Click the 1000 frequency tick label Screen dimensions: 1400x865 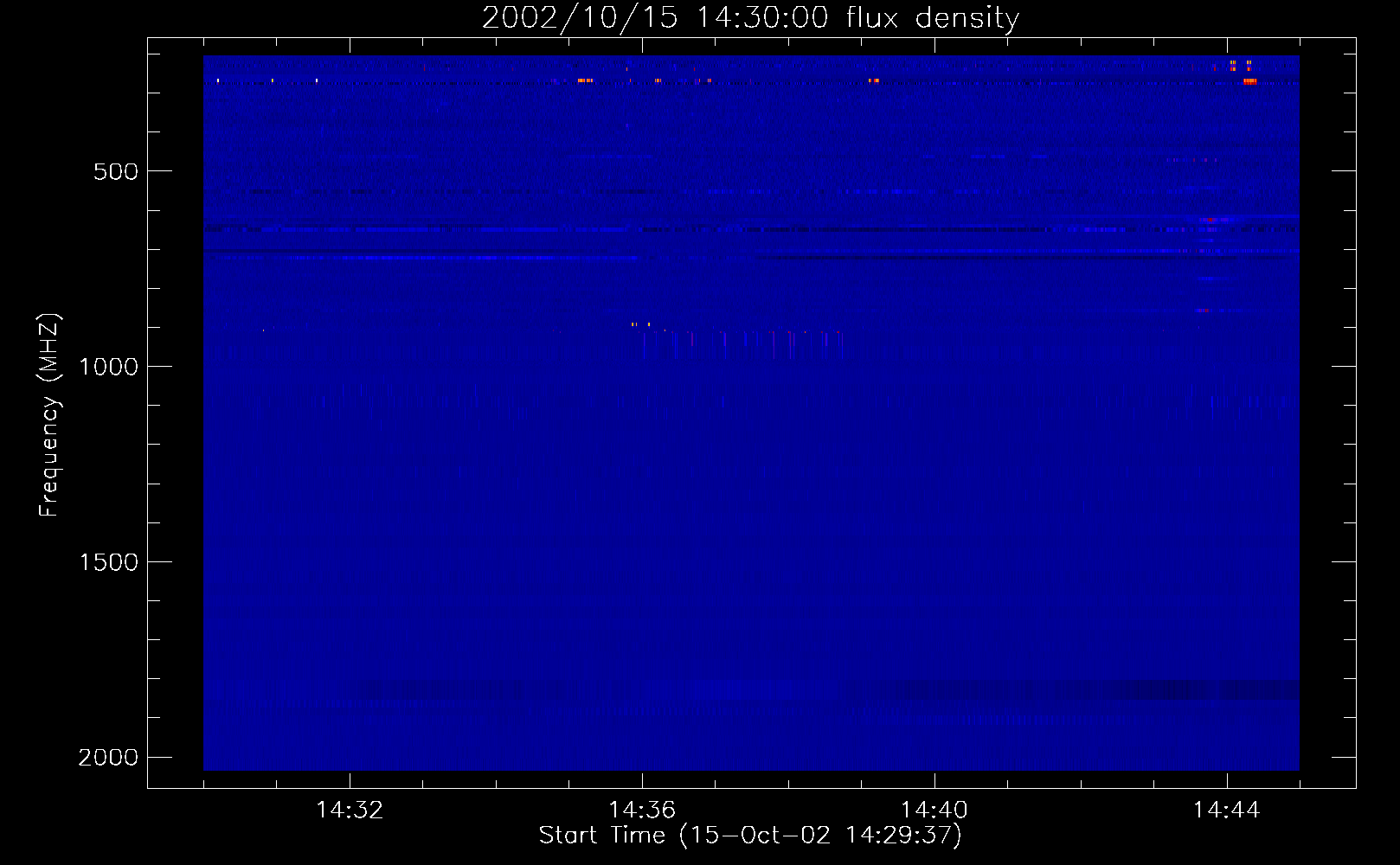tap(108, 367)
